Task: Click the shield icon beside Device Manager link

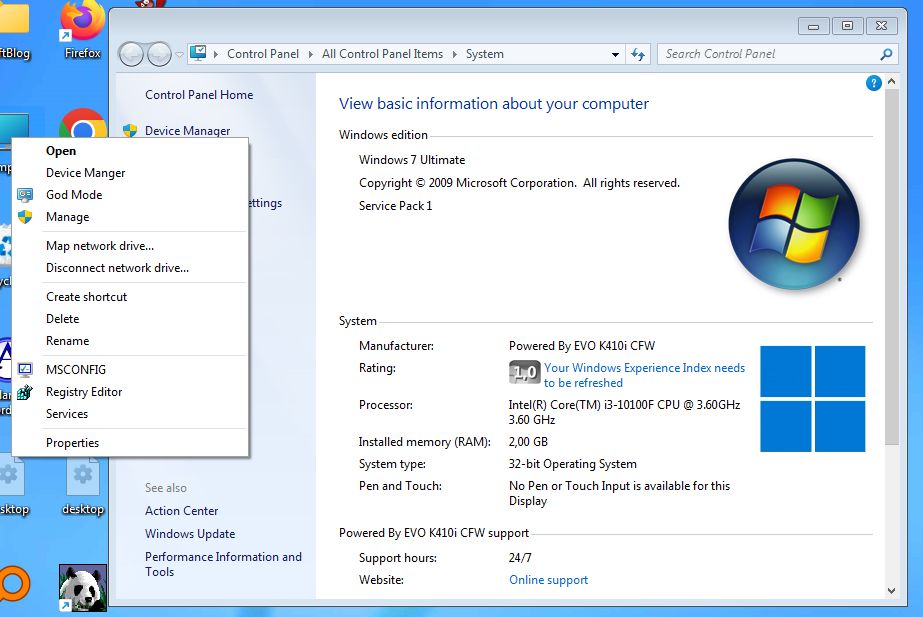Action: [x=130, y=130]
